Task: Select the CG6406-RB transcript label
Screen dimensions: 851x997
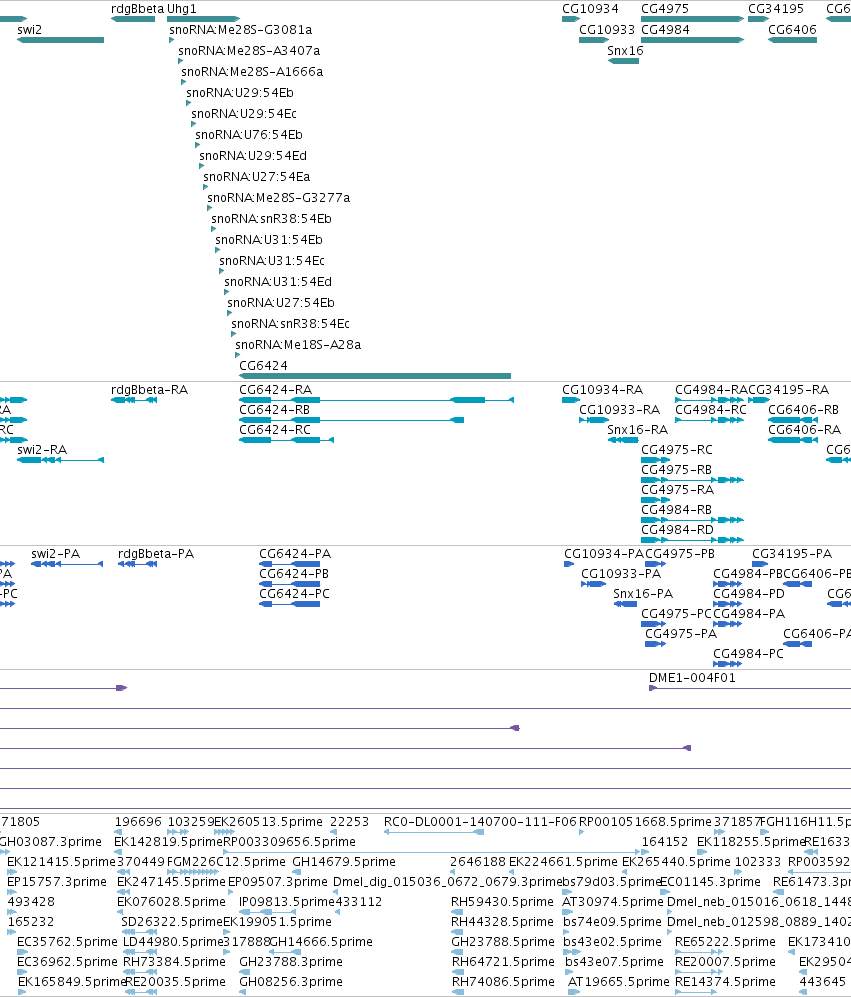Action: coord(803,410)
